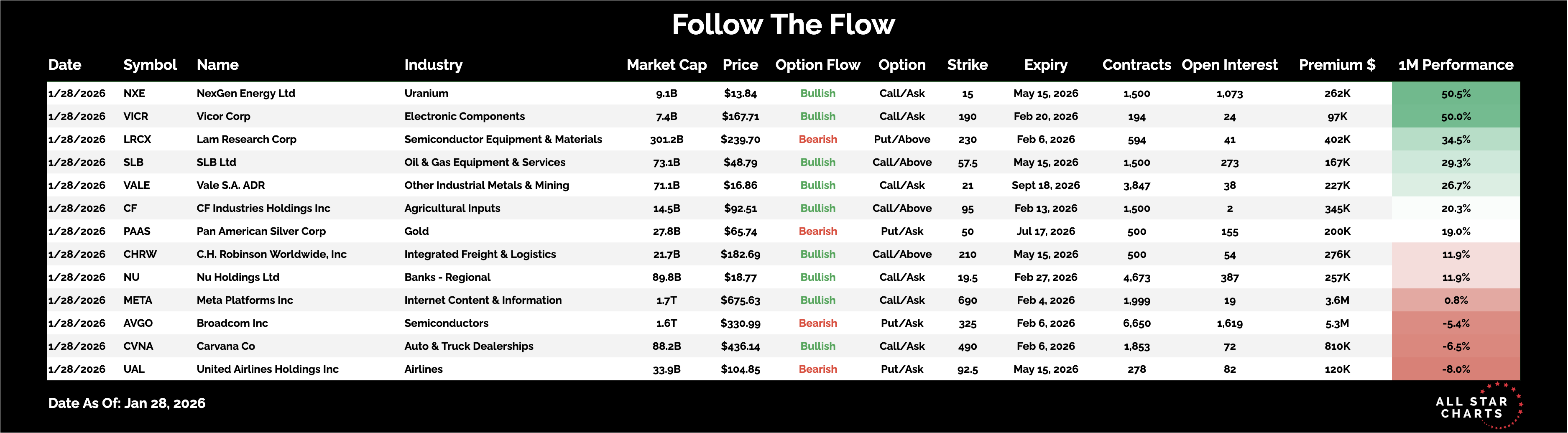Click the Symbol column header
1568x433 pixels.
point(150,65)
